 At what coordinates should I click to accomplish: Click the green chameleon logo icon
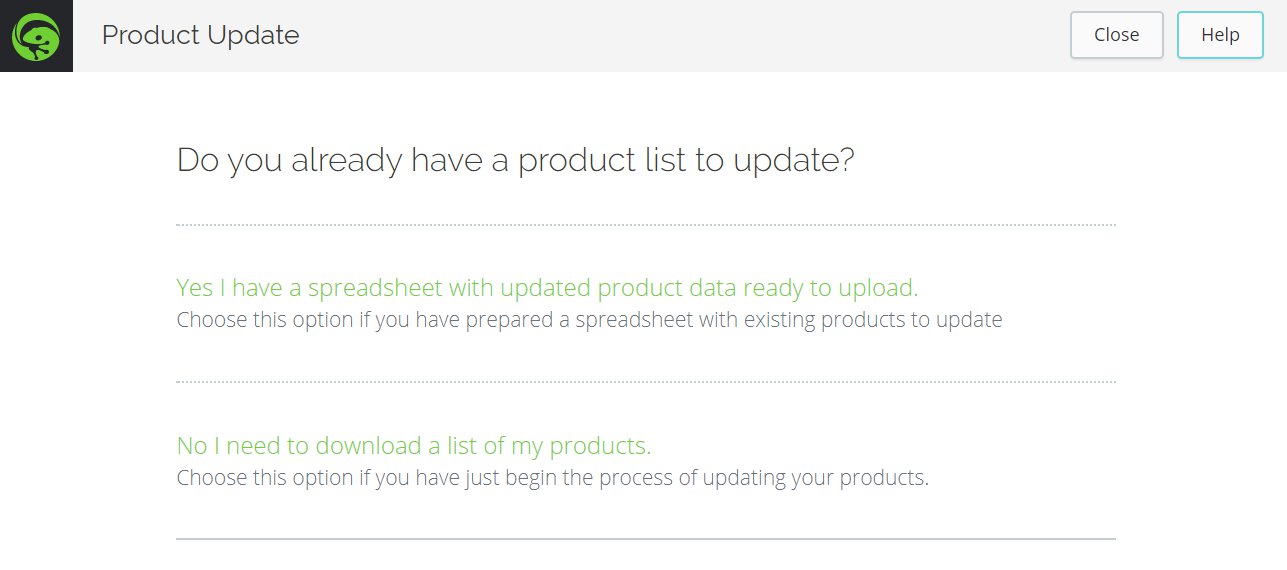click(x=36, y=36)
